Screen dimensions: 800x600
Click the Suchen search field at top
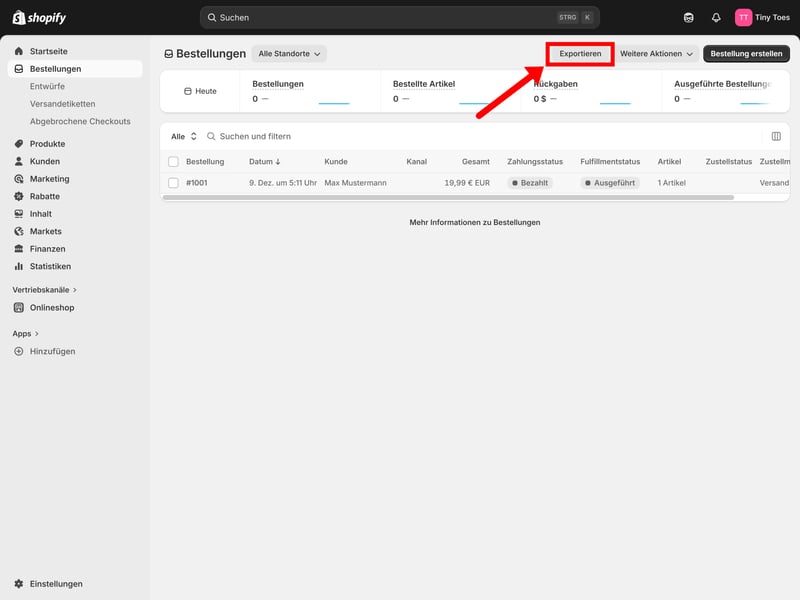400,17
